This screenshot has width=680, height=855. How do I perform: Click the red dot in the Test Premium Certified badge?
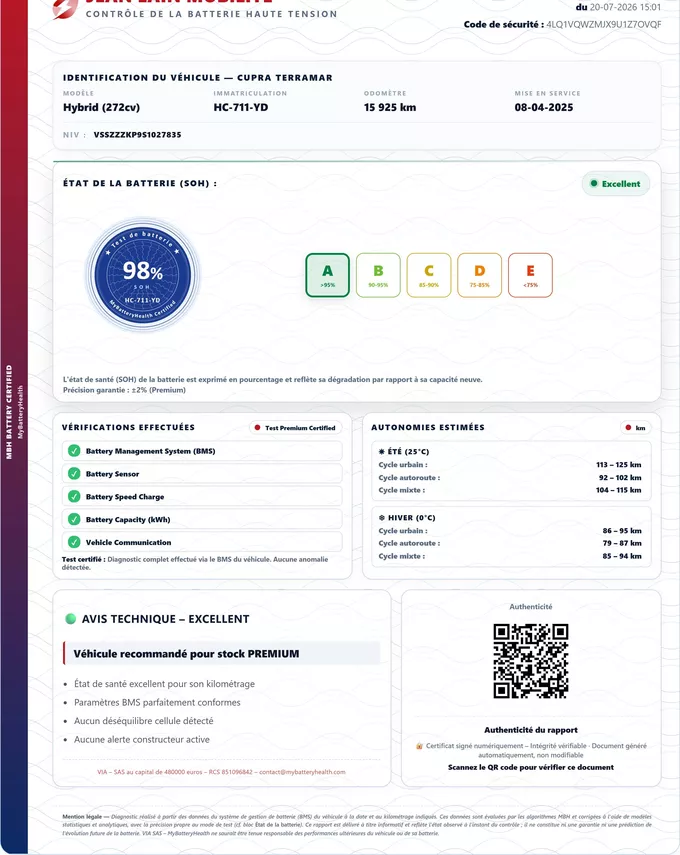point(257,428)
